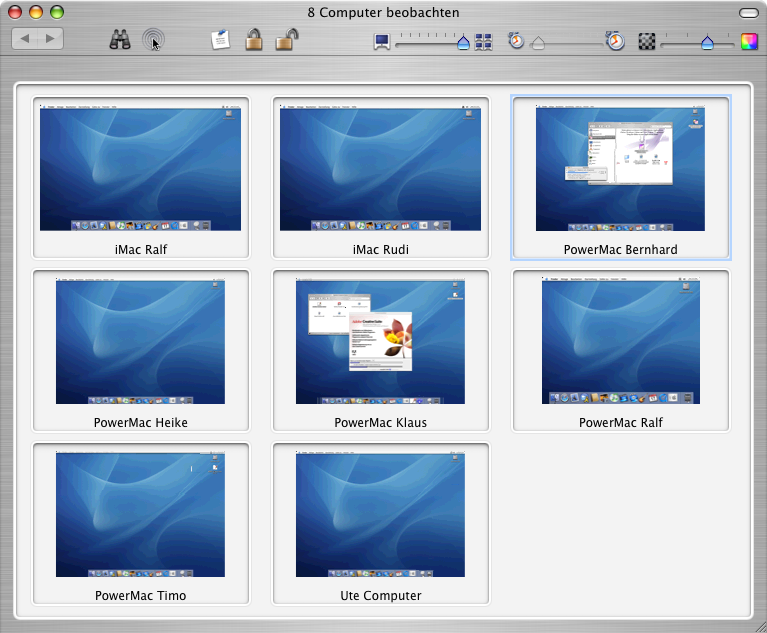Click the open padlock Unlock Screen icon
This screenshot has width=767, height=633.
pyautogui.click(x=286, y=40)
